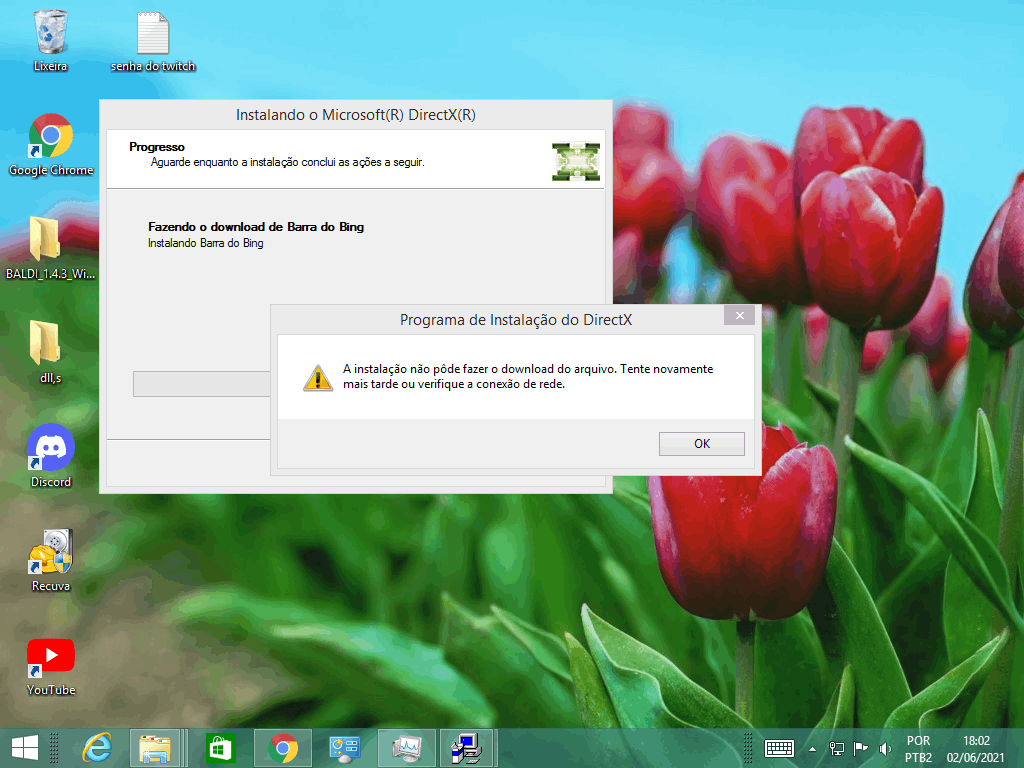Click the volume speaker tray icon
The image size is (1024, 768).
click(885, 749)
